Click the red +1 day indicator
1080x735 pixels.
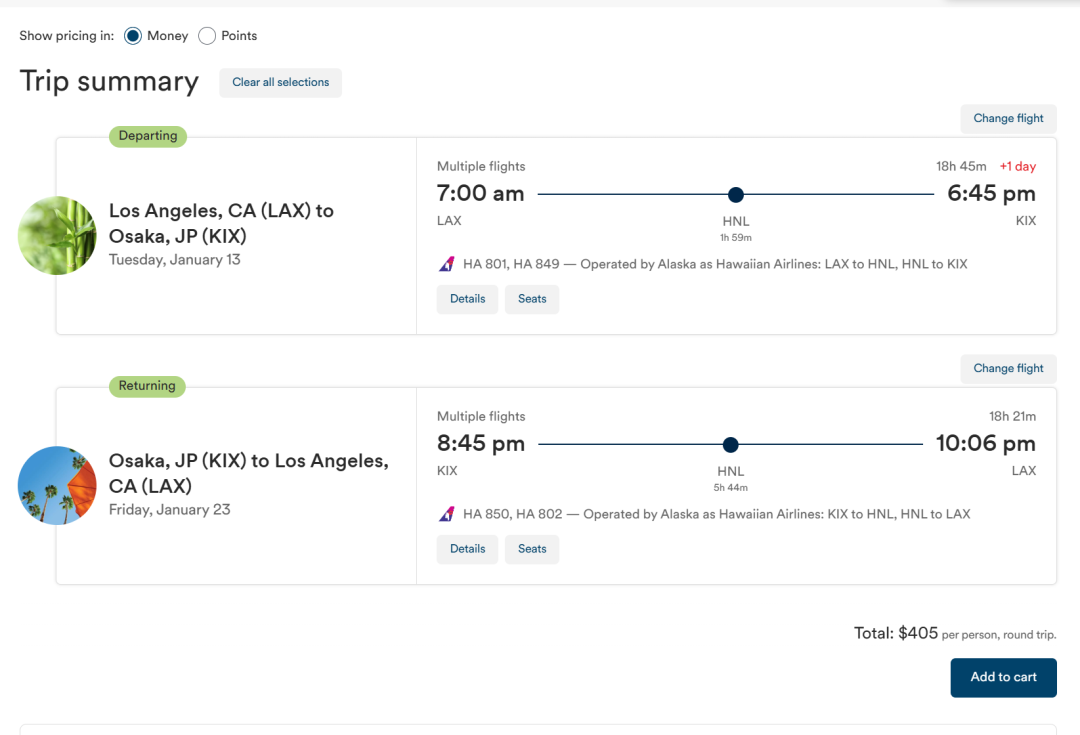pos(1017,167)
